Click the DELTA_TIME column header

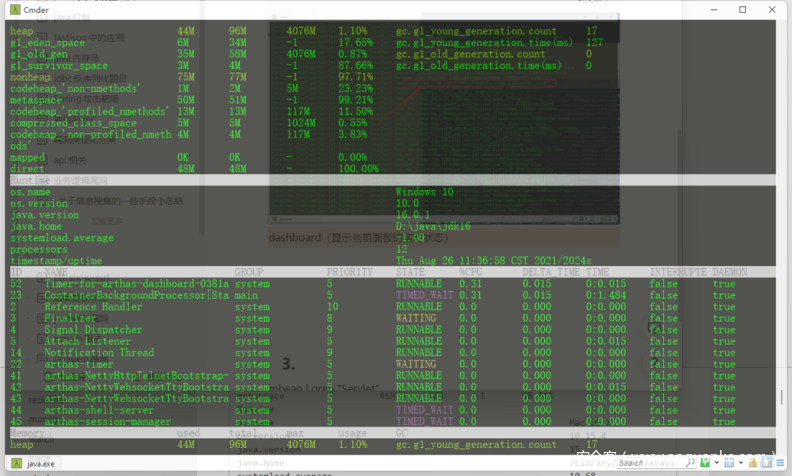(551, 272)
